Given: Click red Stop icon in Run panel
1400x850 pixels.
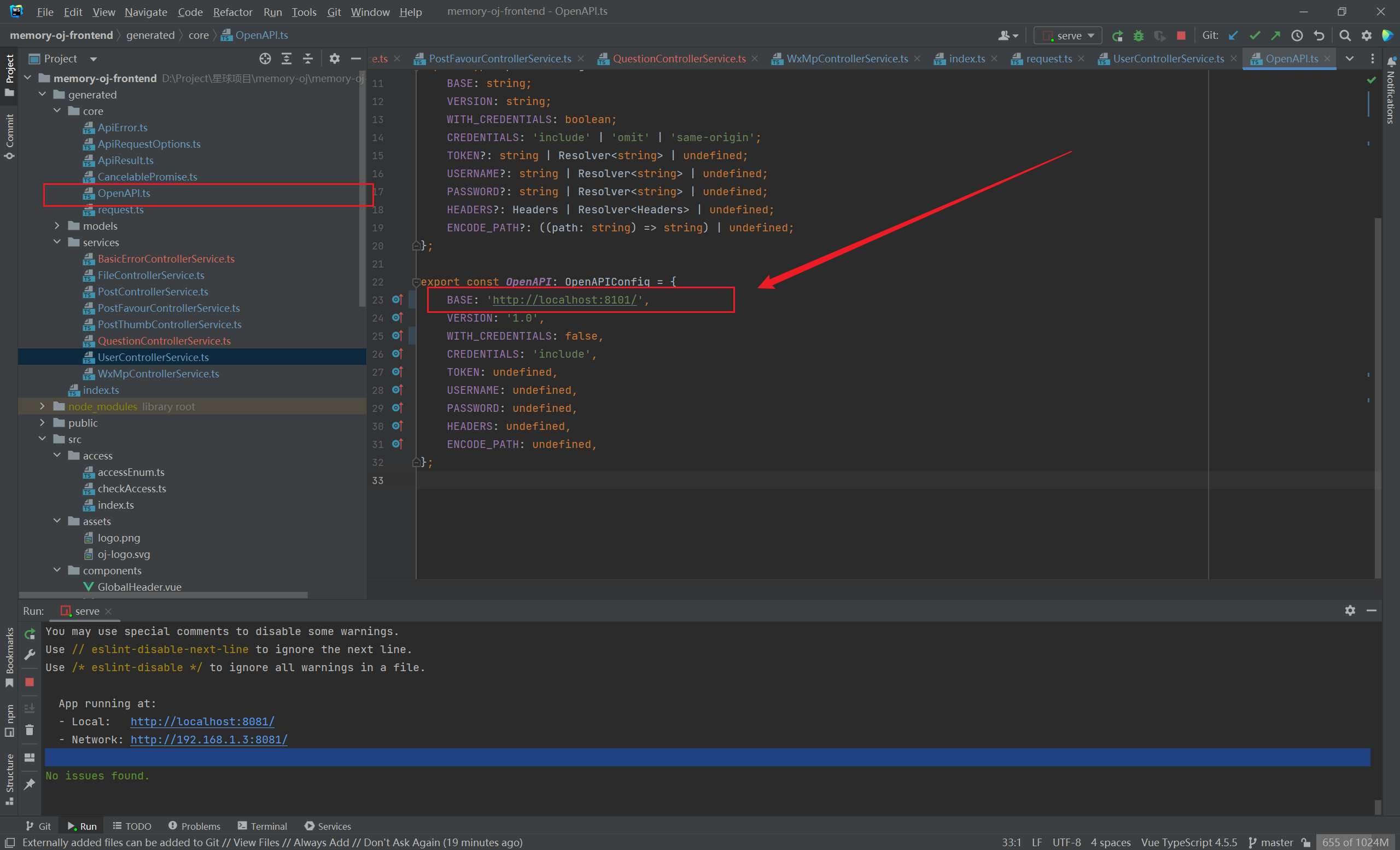Looking at the screenshot, I should (x=30, y=682).
